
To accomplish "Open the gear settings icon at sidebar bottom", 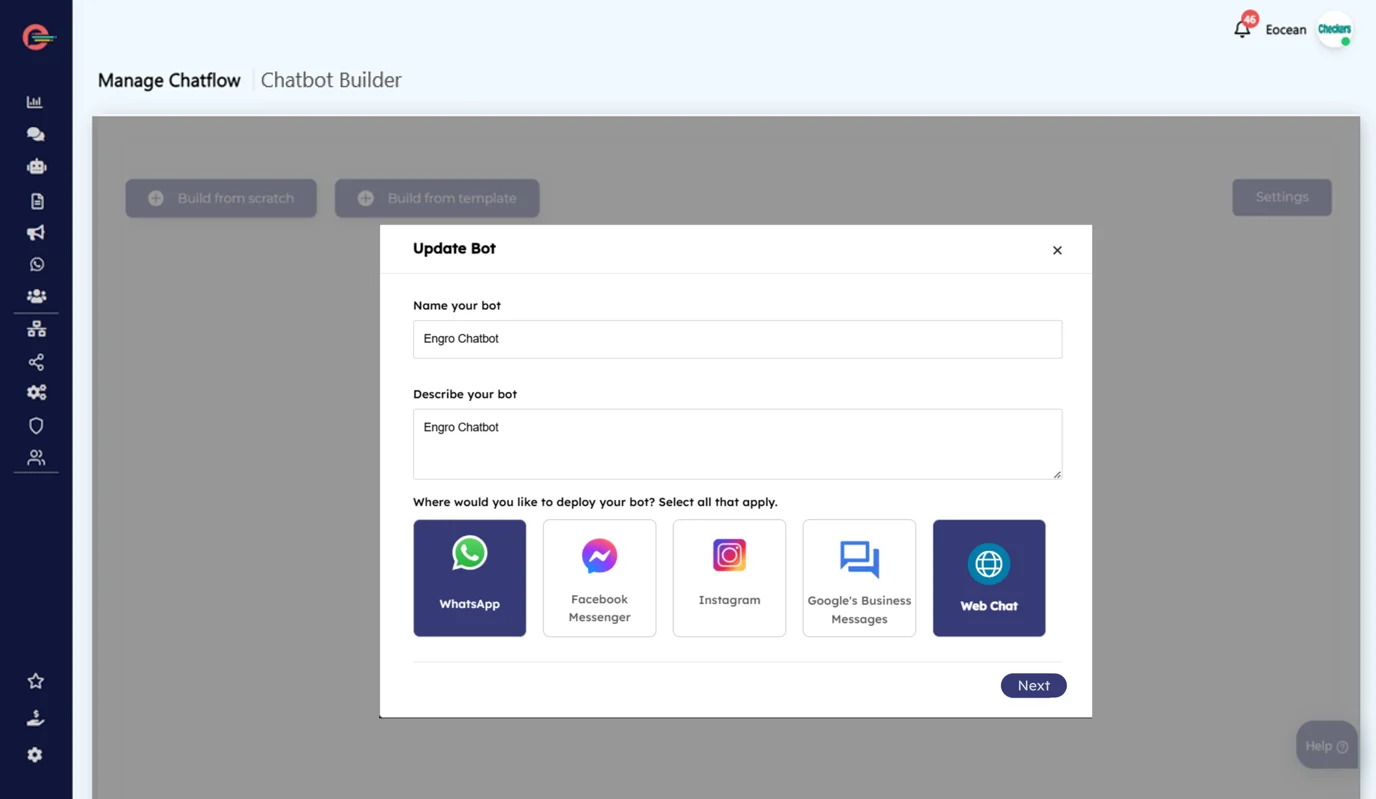I will 35,755.
